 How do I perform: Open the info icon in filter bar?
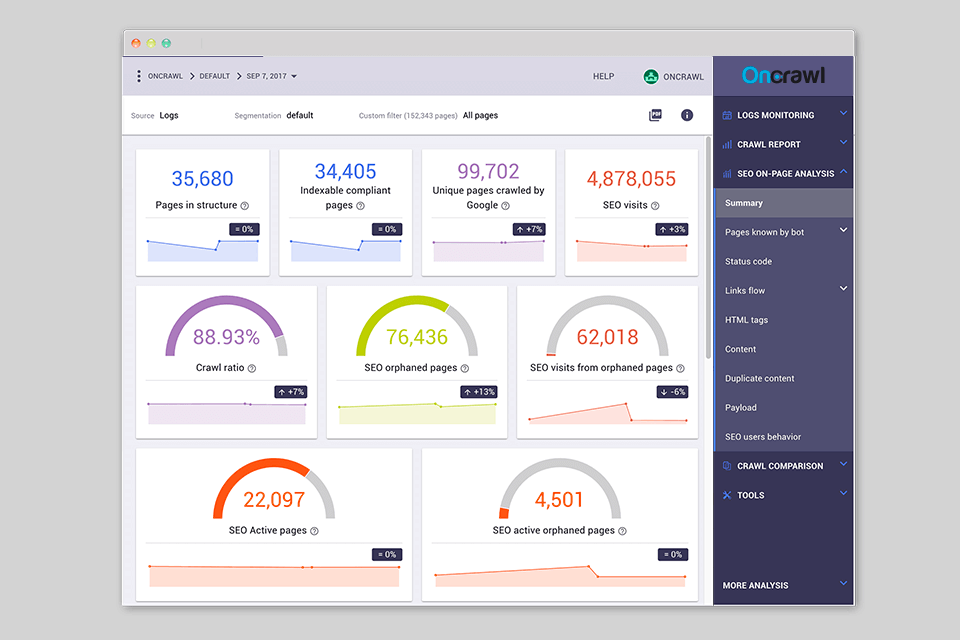[x=687, y=115]
